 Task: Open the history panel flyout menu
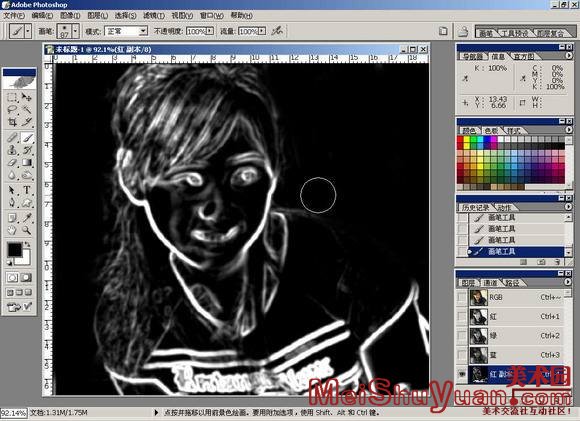(x=569, y=207)
